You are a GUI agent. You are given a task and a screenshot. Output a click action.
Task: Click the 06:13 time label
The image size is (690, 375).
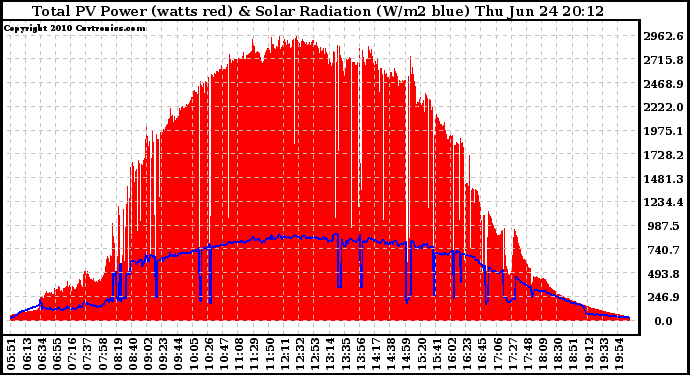tap(27, 354)
